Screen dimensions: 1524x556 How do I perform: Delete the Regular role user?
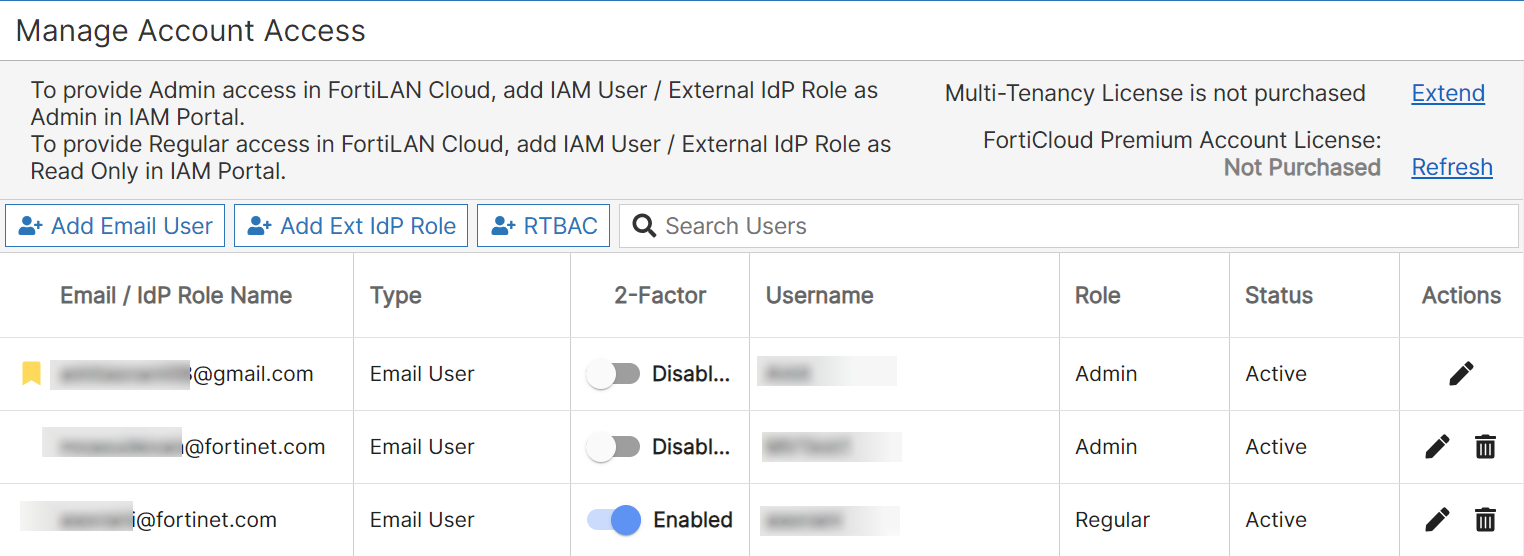click(1486, 520)
